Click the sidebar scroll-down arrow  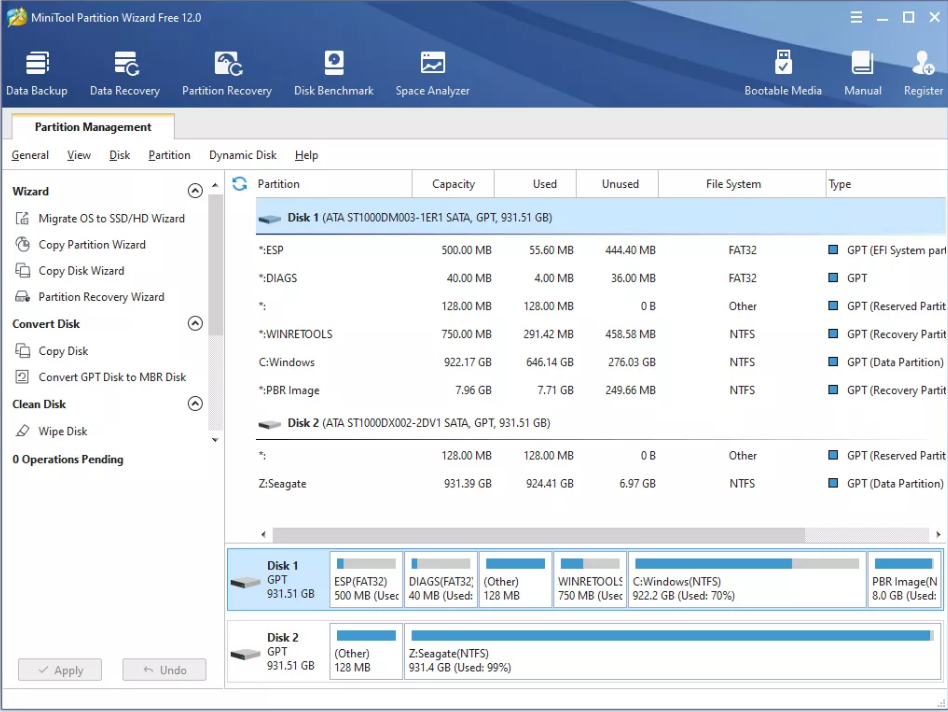coord(215,440)
